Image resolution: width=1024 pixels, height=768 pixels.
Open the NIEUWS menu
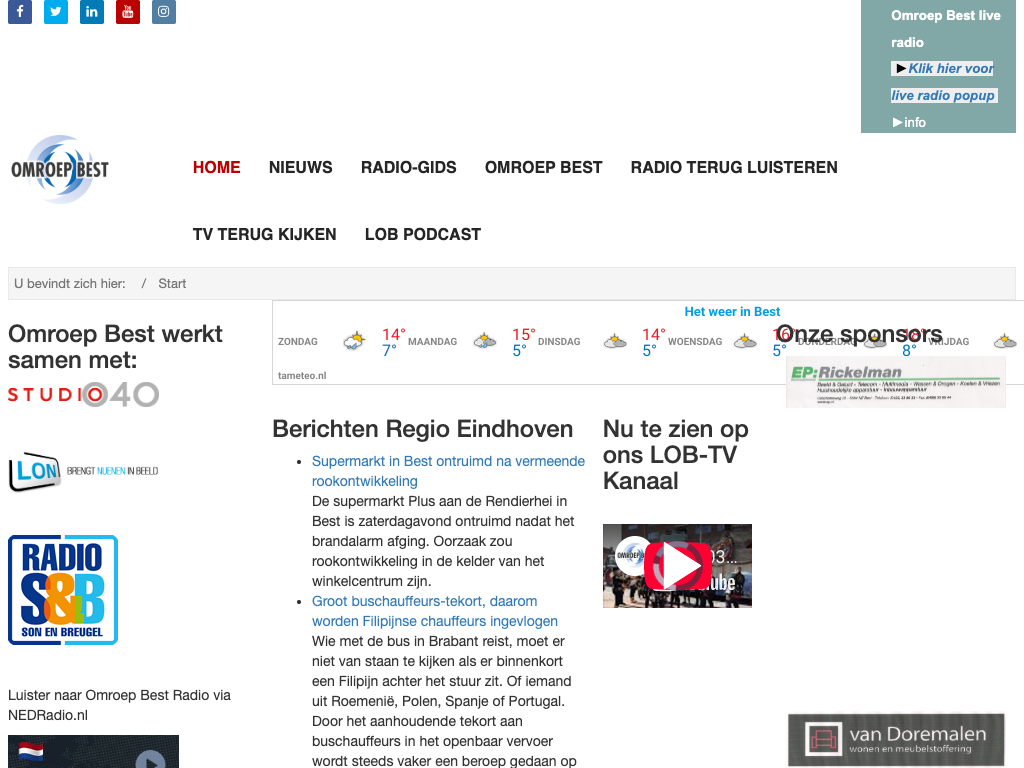tap(300, 167)
